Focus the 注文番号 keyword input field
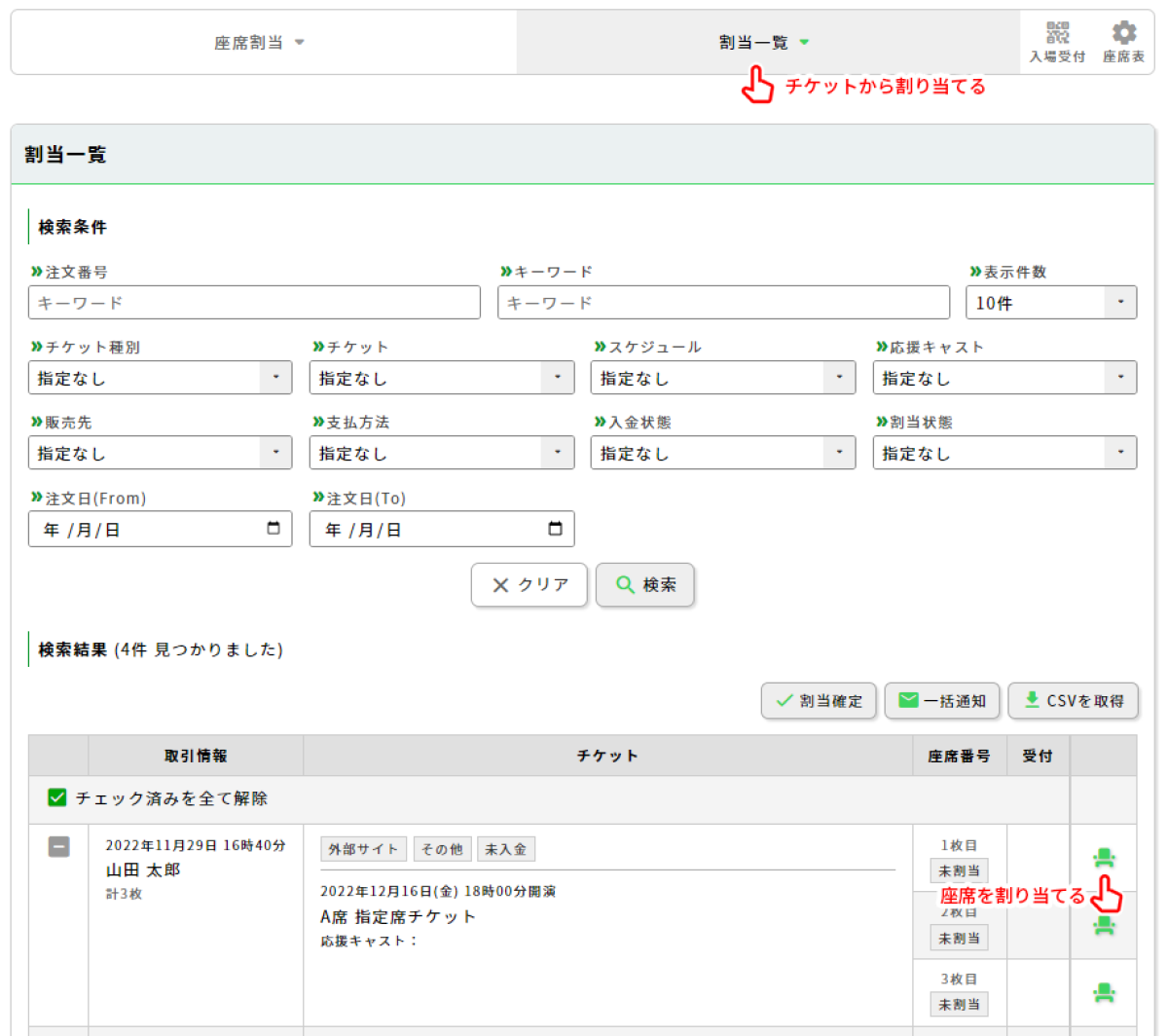1168x1036 pixels. [x=254, y=303]
